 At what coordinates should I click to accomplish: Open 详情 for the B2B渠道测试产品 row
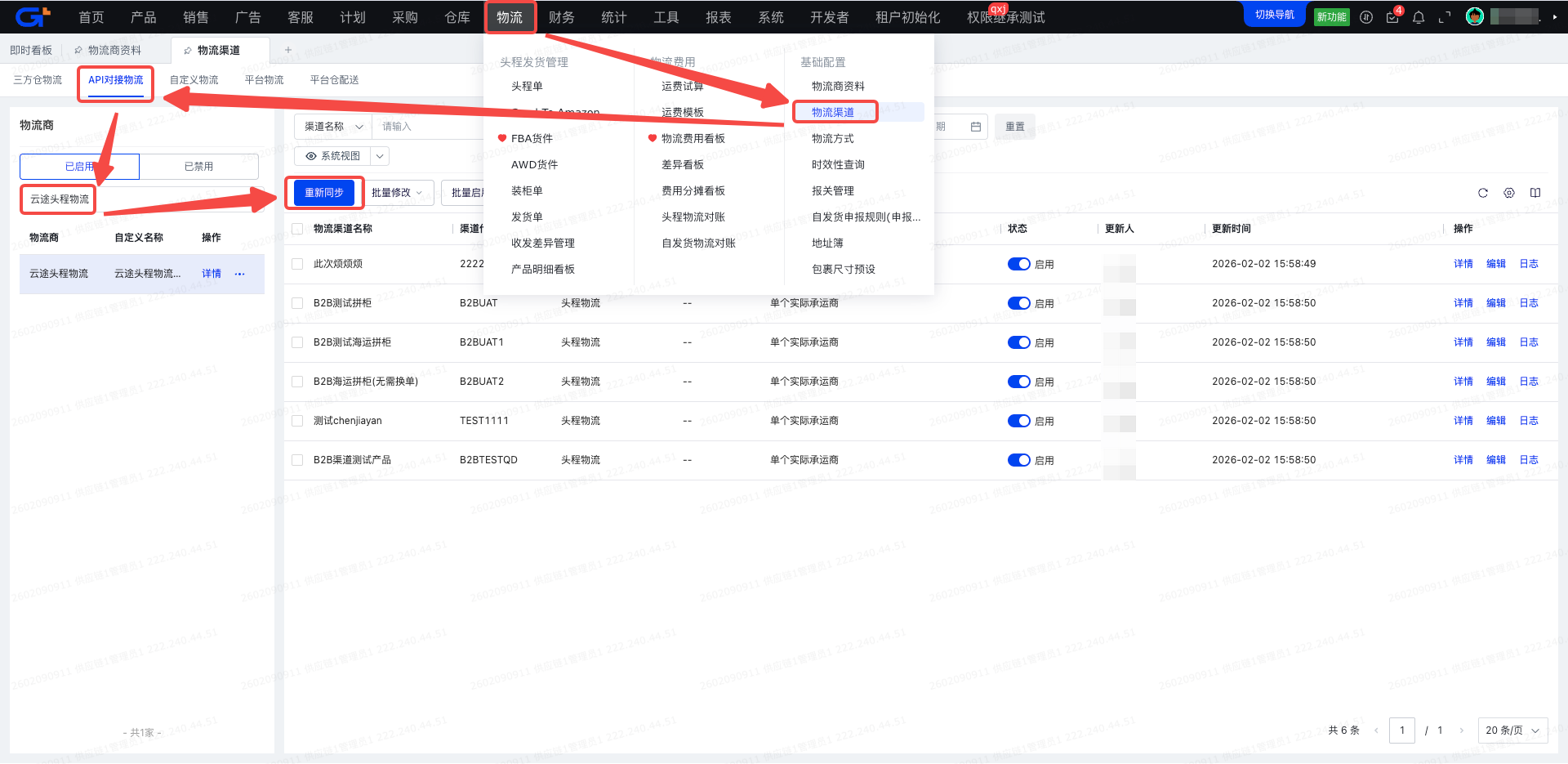click(x=1463, y=460)
